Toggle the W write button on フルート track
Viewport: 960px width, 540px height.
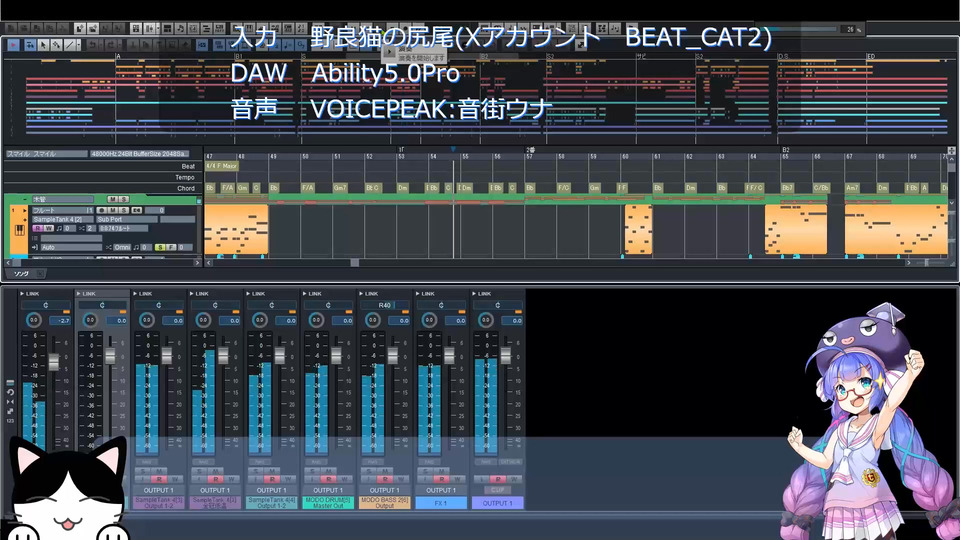coord(48,228)
